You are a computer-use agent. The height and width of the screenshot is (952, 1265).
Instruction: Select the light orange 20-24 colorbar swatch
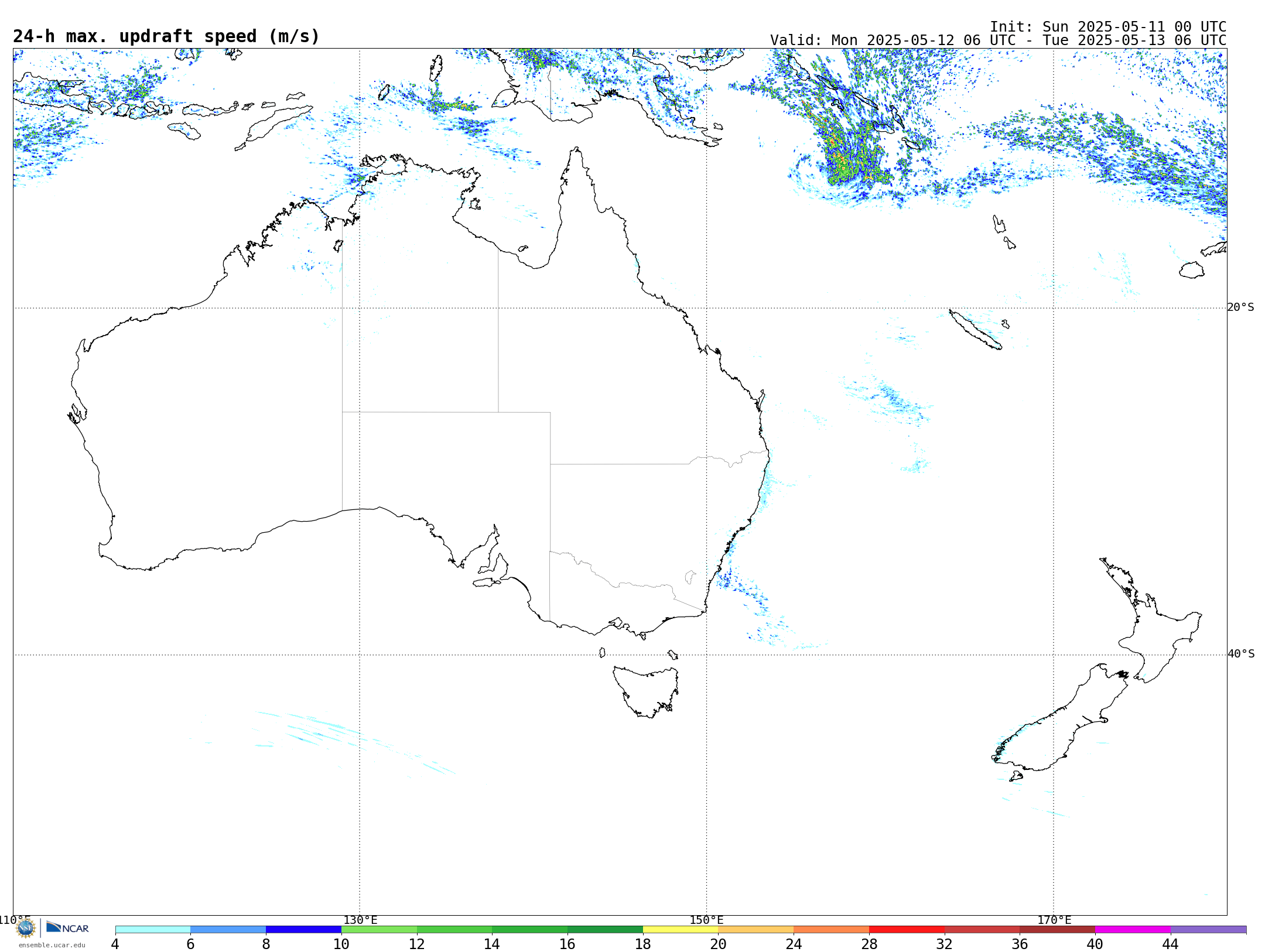756,929
